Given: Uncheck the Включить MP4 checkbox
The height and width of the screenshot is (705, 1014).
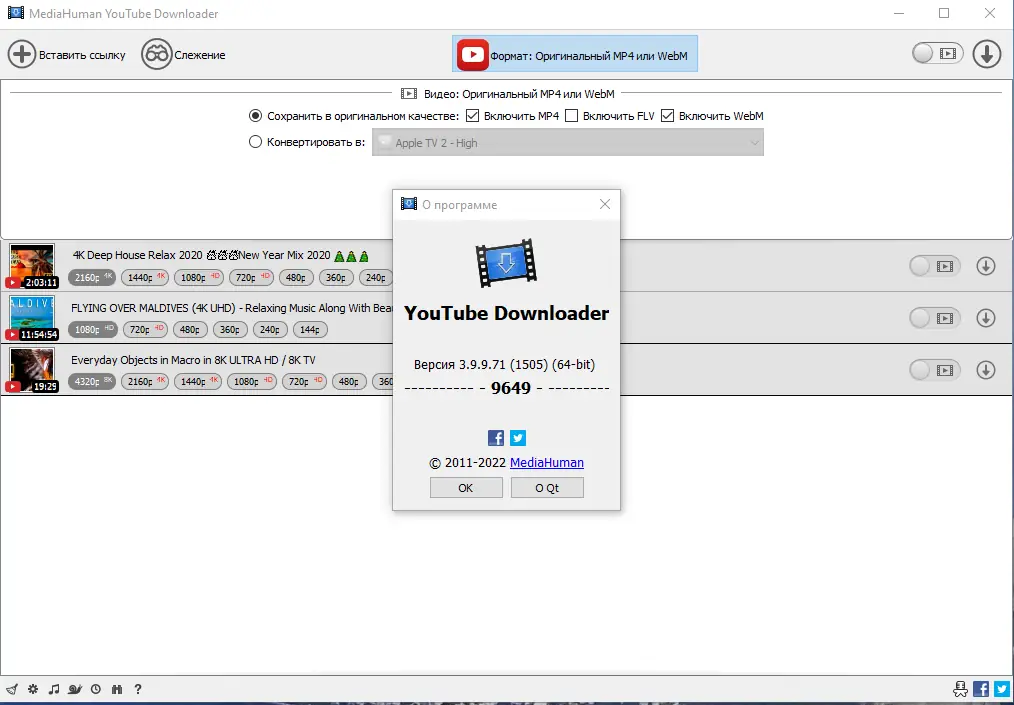Looking at the screenshot, I should pos(472,116).
